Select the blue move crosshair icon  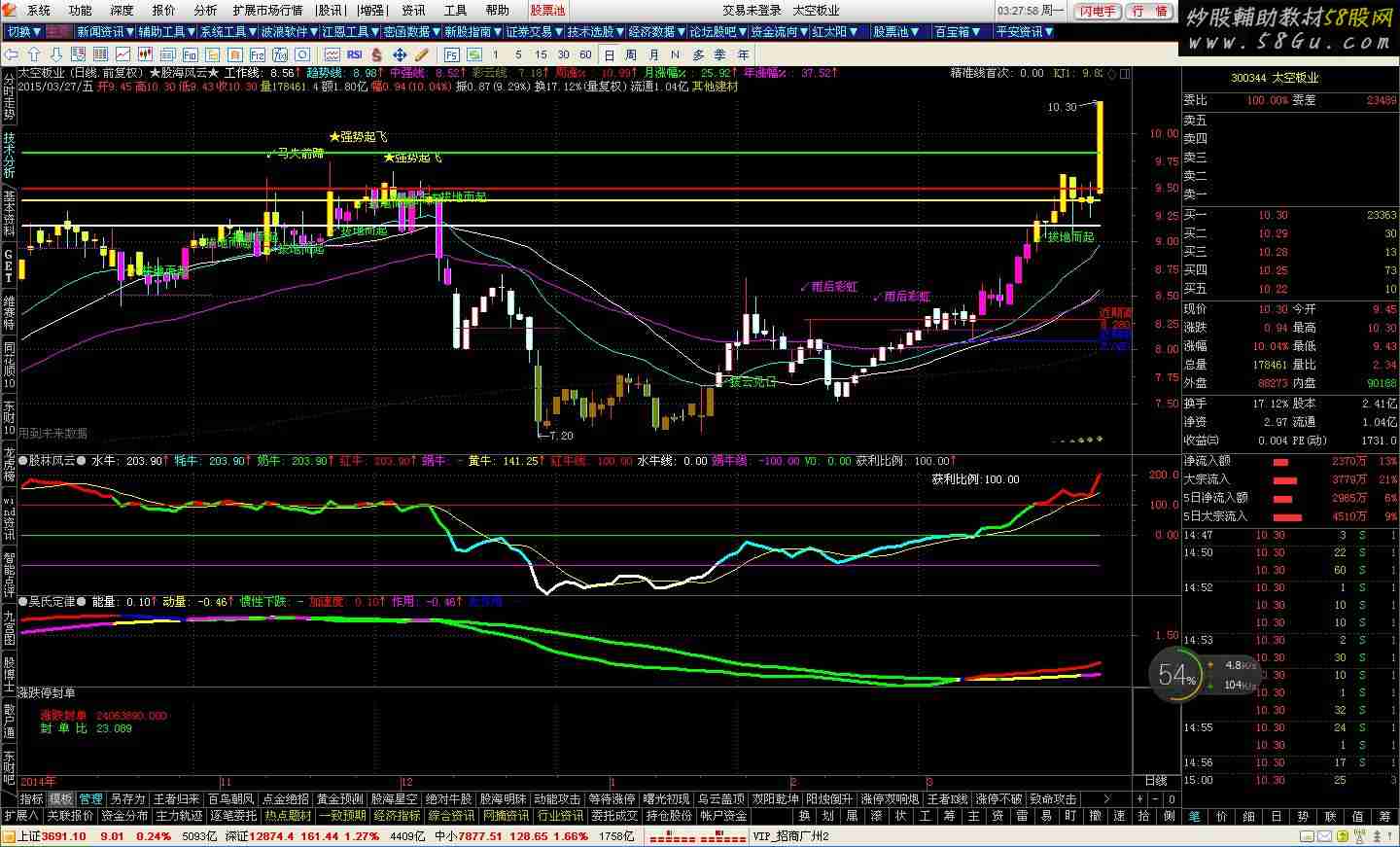[x=400, y=54]
